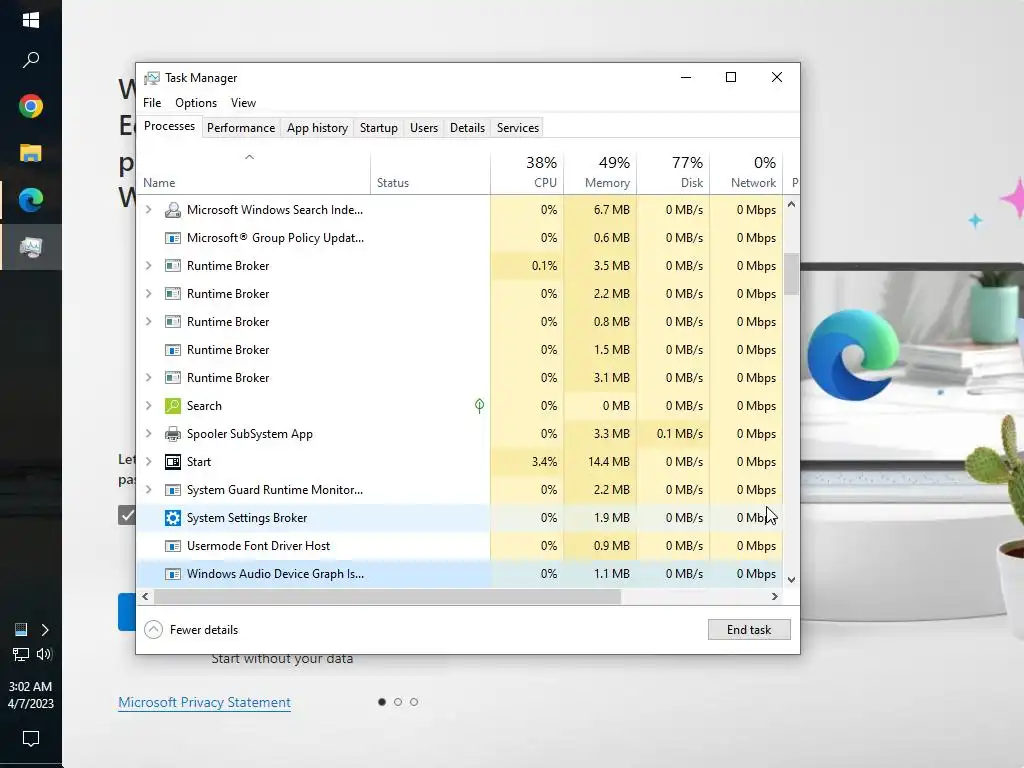The width and height of the screenshot is (1024, 768).
Task: Sort processes by the Memory column
Action: coord(600,173)
